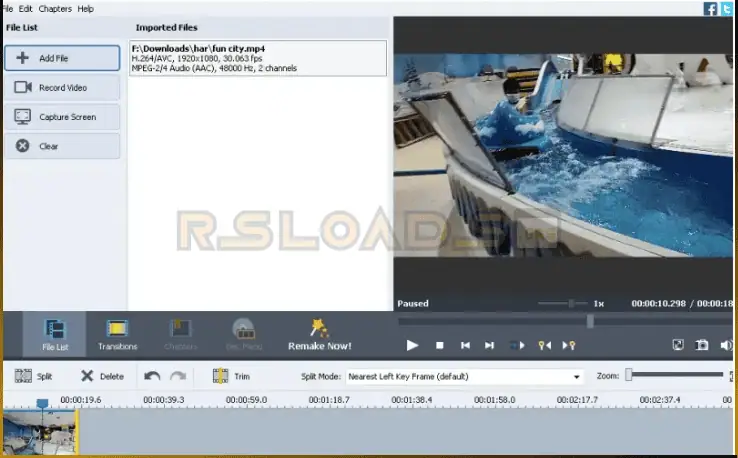
Task: Stop video playback
Action: click(439, 345)
